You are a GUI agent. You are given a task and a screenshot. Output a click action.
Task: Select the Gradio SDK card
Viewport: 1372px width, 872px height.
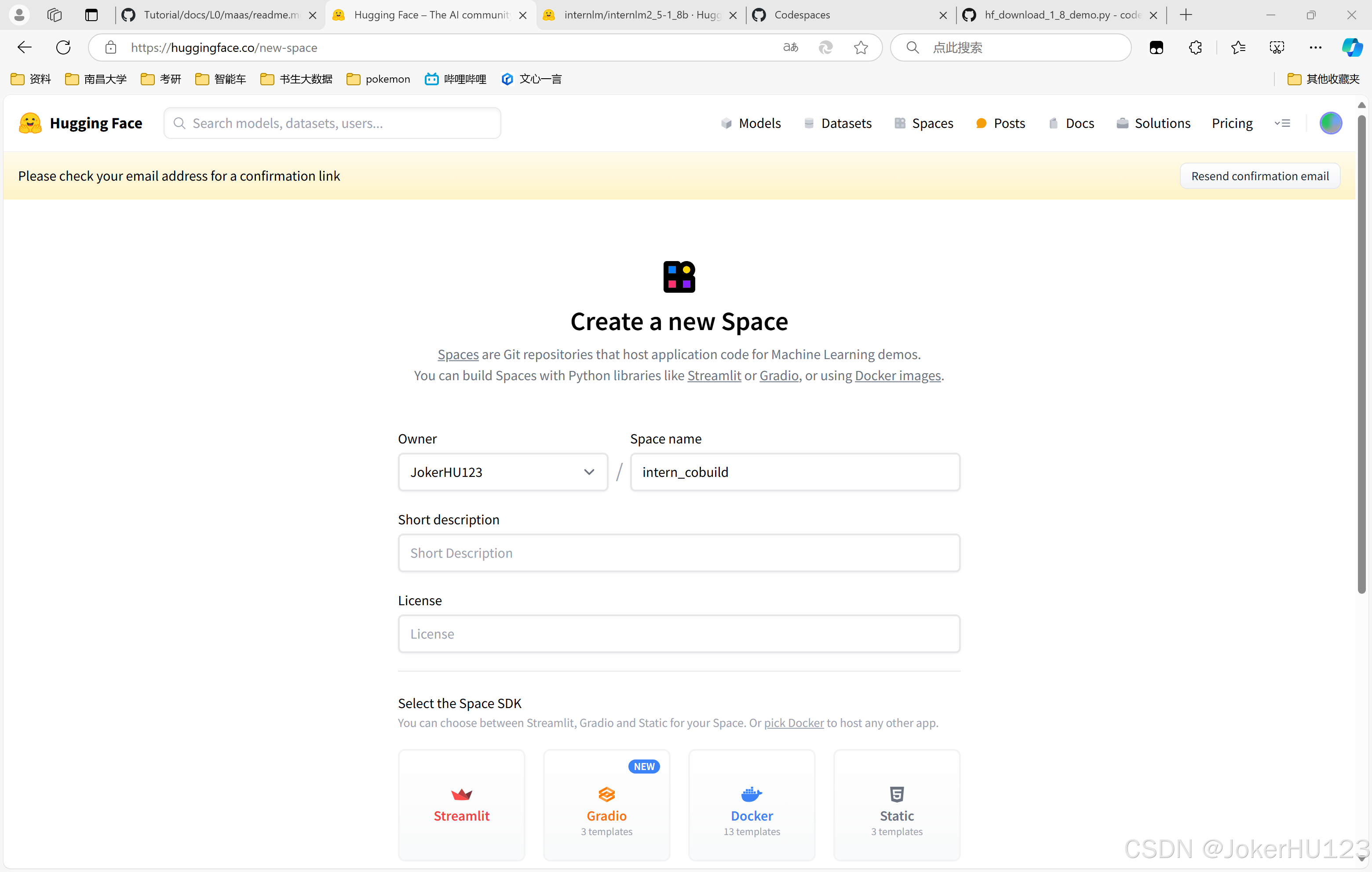[x=606, y=804]
